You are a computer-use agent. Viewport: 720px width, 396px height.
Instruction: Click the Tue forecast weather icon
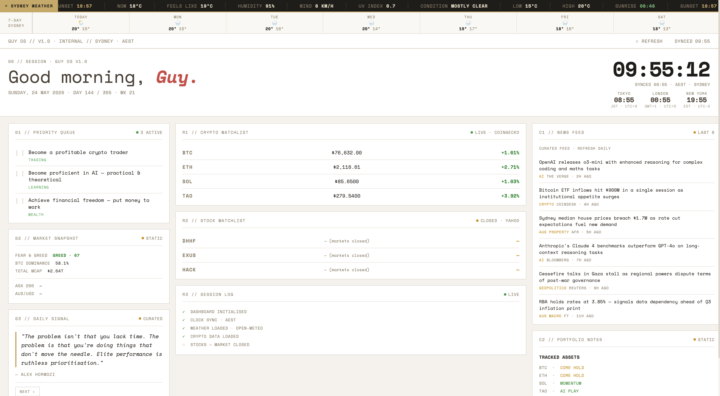[x=275, y=23]
